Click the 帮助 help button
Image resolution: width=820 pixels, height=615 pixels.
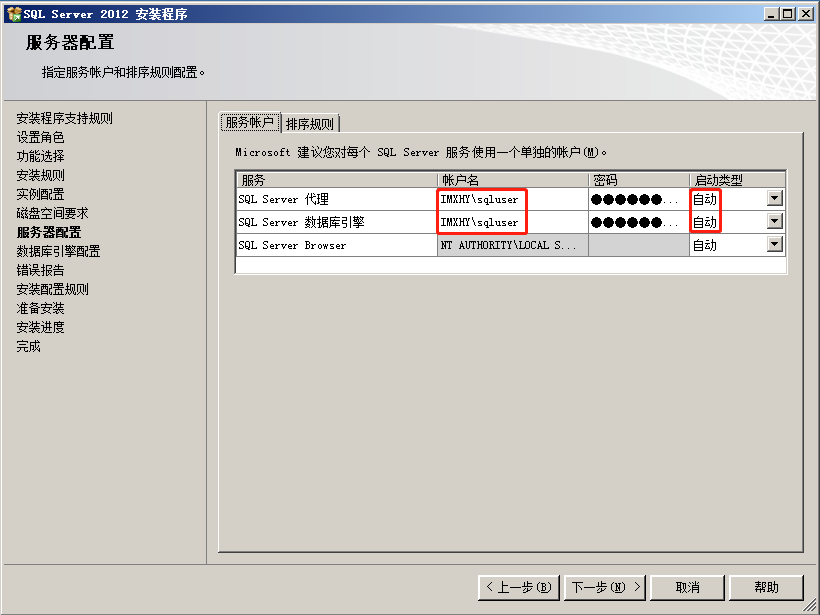click(x=766, y=587)
